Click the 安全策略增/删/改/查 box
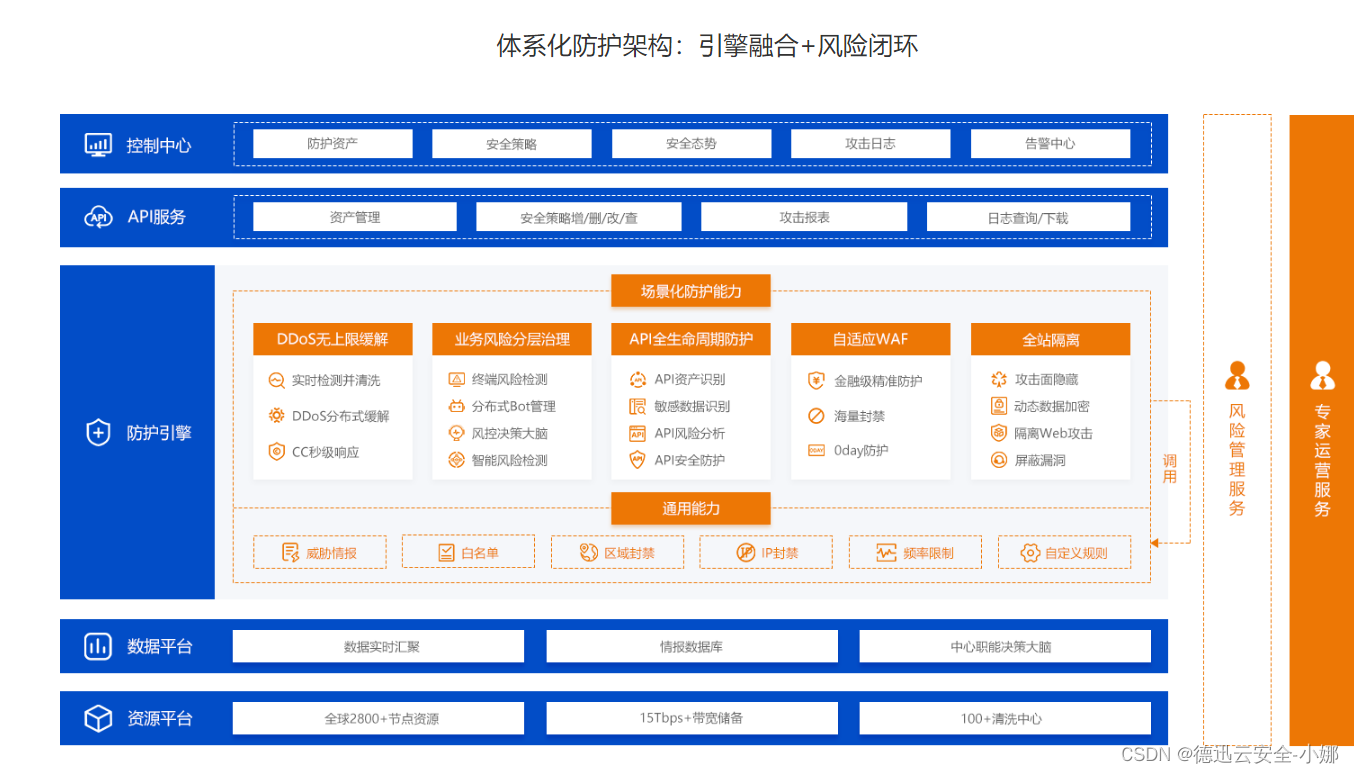This screenshot has height=773, width=1354. pyautogui.click(x=578, y=217)
